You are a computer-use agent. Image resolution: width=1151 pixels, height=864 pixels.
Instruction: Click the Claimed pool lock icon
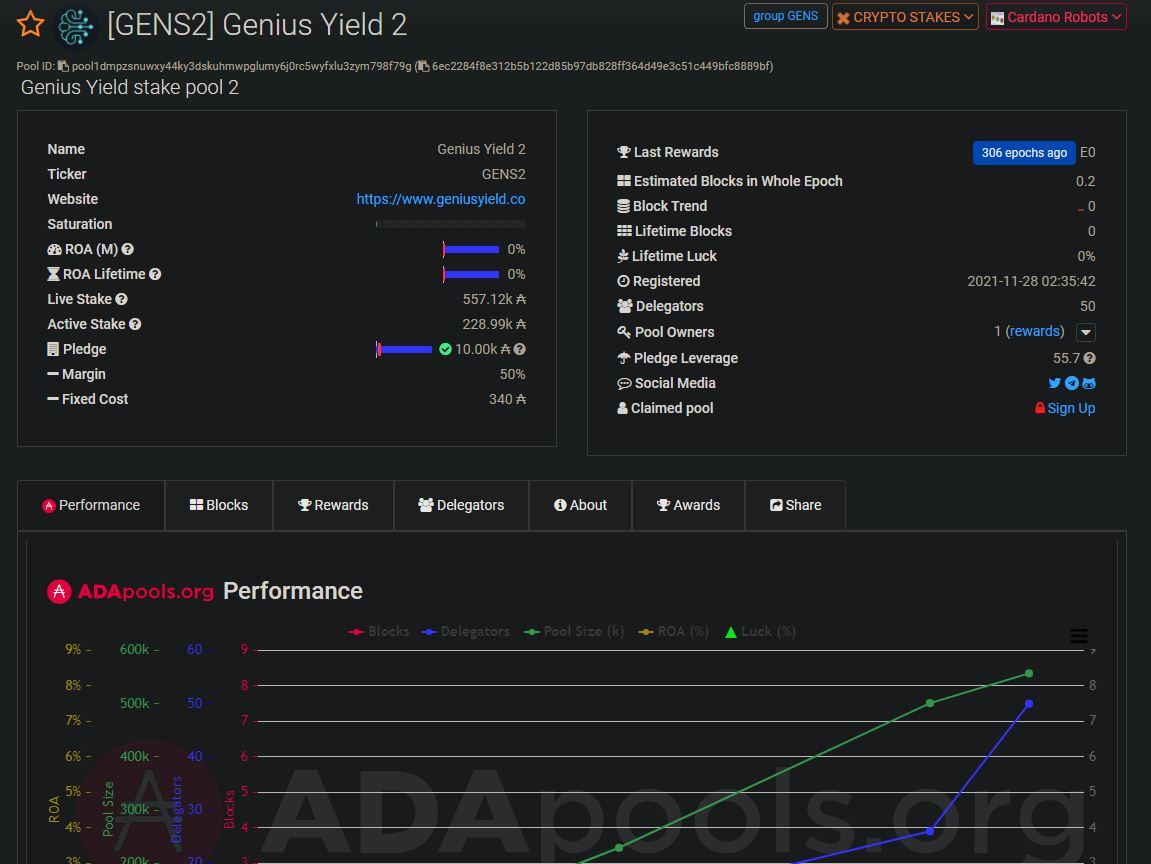pos(1039,408)
